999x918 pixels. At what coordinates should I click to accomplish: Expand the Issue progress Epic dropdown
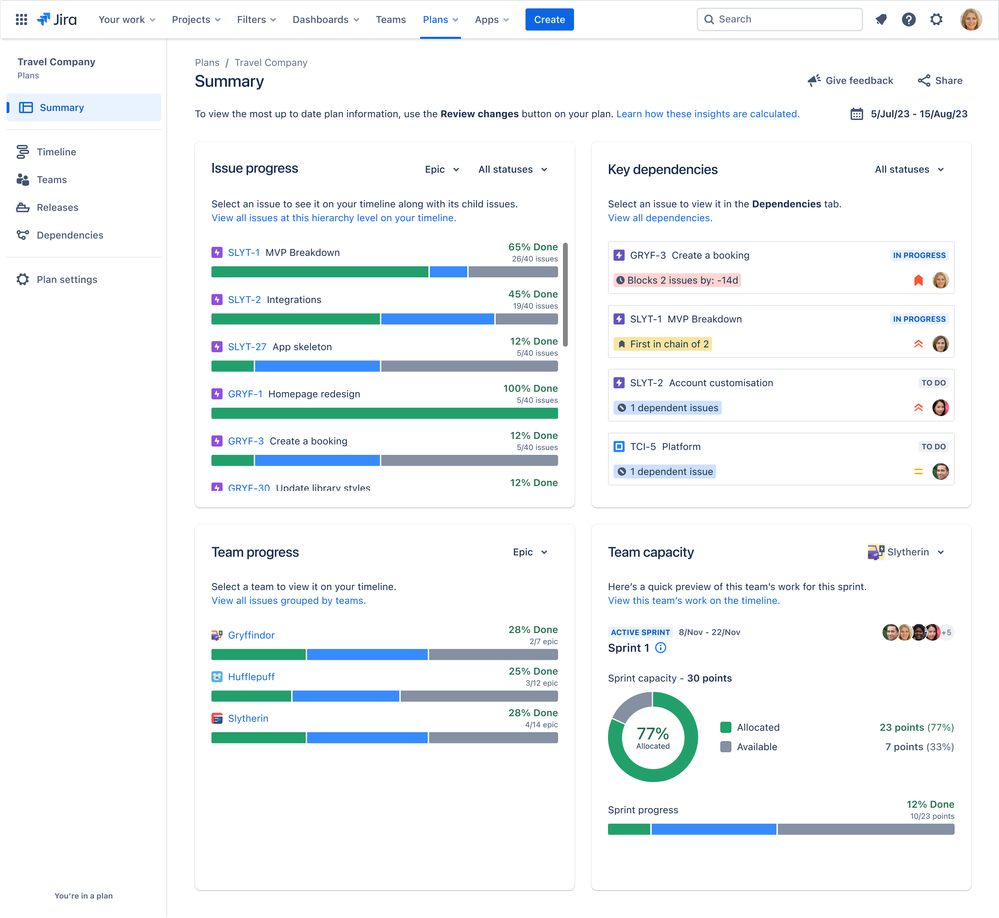coord(442,170)
